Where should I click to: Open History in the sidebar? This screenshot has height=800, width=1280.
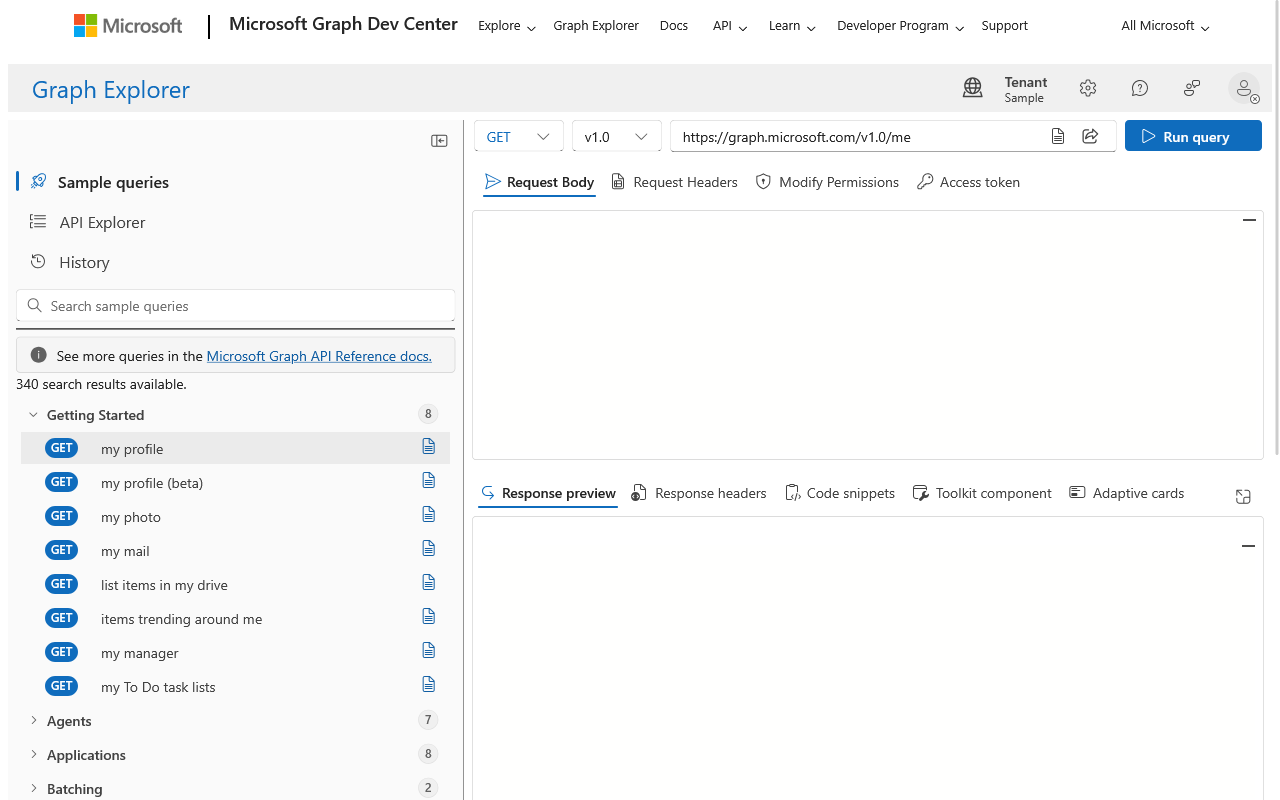click(x=84, y=262)
